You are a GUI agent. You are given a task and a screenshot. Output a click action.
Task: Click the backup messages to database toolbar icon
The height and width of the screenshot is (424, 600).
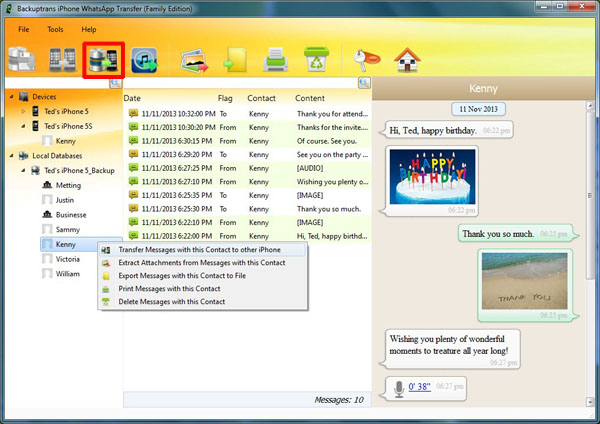pyautogui.click(x=22, y=59)
